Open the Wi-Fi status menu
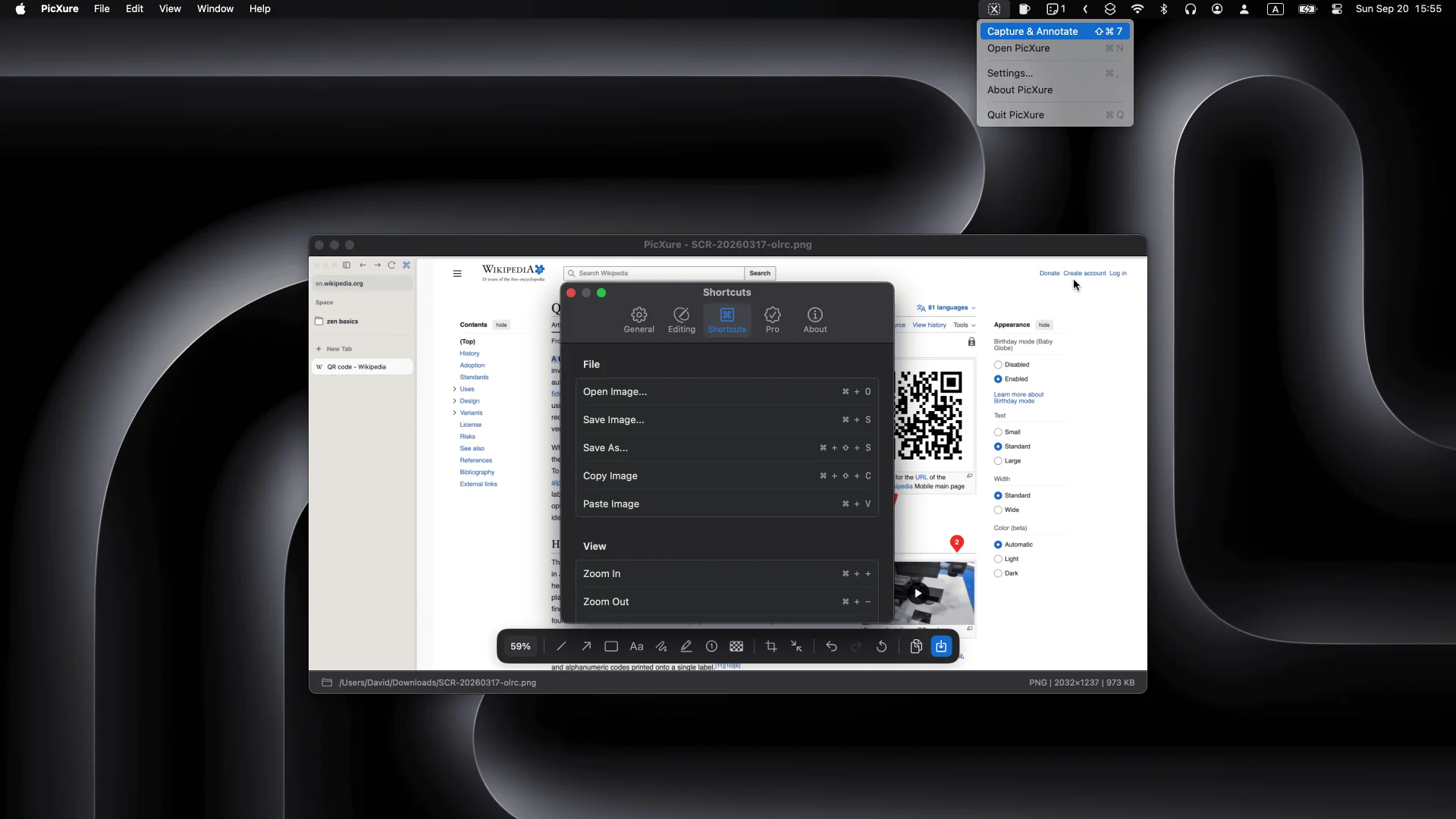The height and width of the screenshot is (819, 1456). point(1137,9)
